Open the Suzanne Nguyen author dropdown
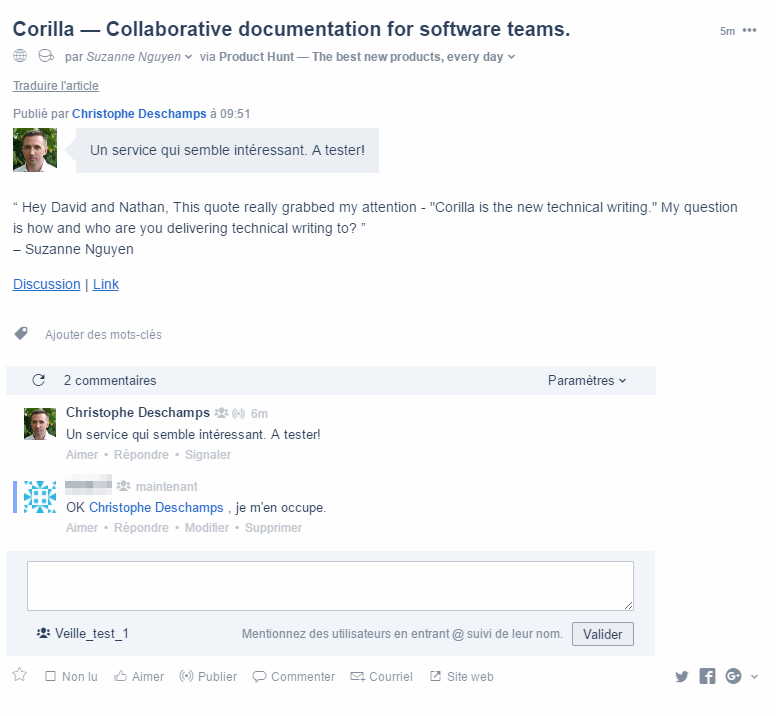776x716 pixels. [x=138, y=57]
